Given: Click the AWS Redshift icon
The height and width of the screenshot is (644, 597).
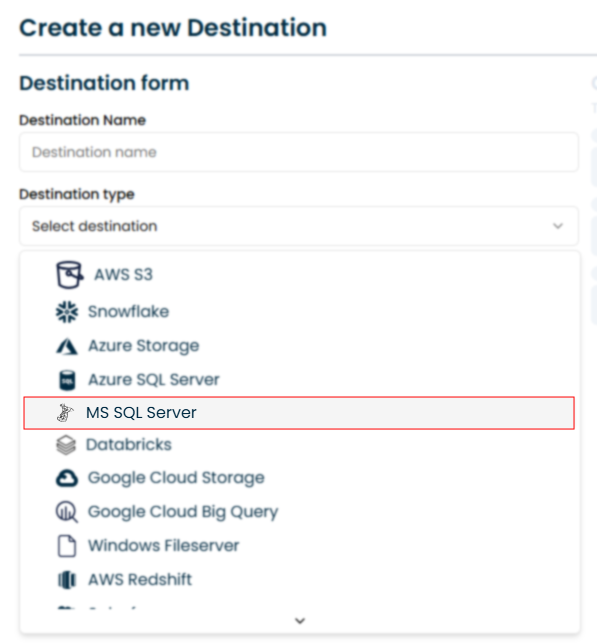Looking at the screenshot, I should (67, 580).
